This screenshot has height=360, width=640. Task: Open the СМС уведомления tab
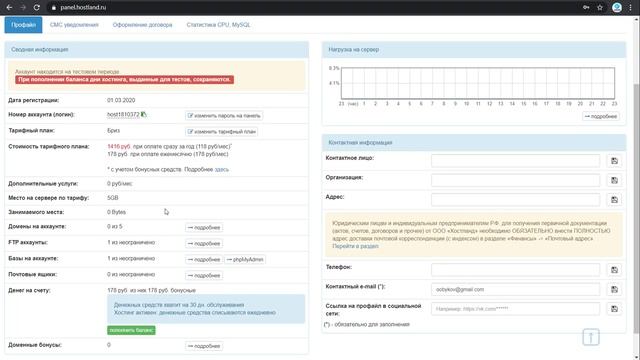[x=74, y=25]
